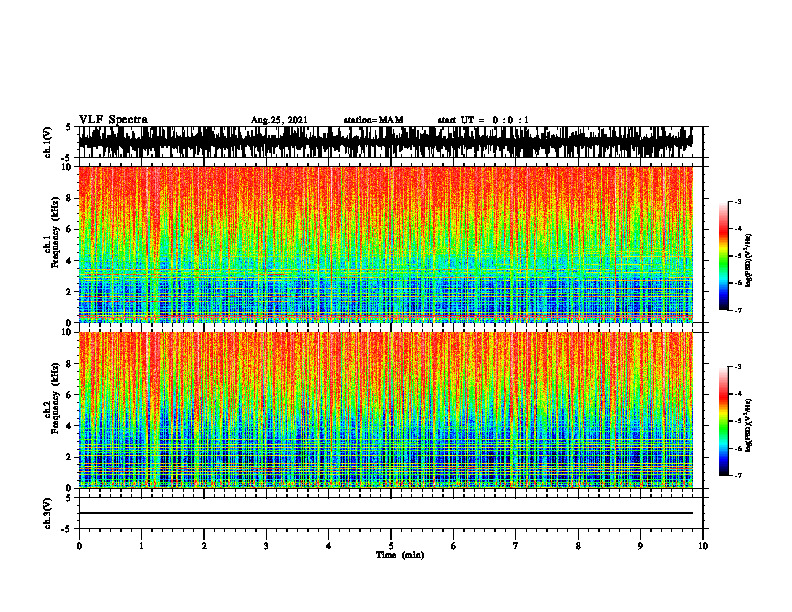The image size is (792, 612).
Task: Click the "8" kHz tick of ch.1 spectrogram
Action: point(70,198)
